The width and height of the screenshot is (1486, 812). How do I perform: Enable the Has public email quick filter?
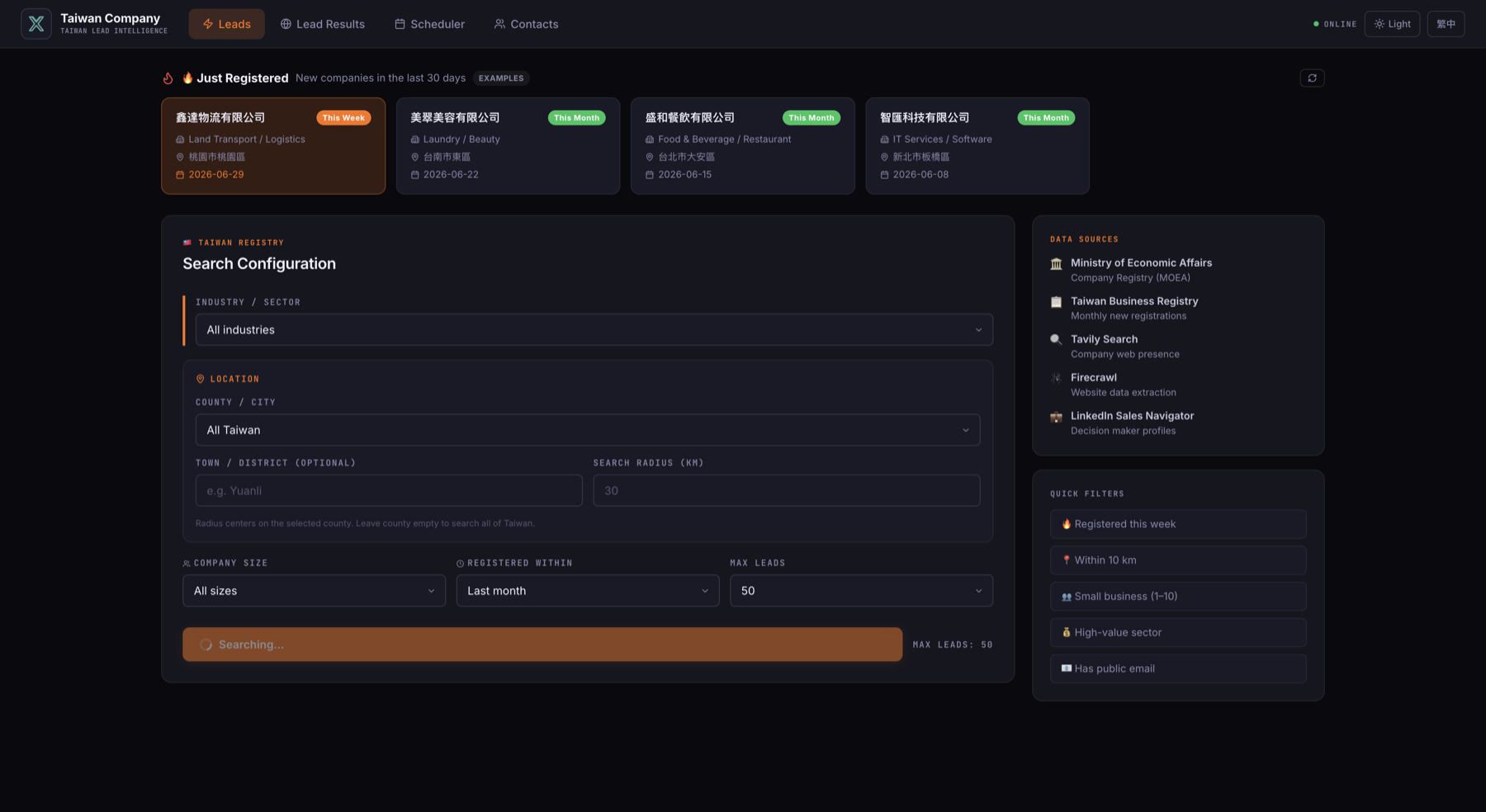point(1178,668)
